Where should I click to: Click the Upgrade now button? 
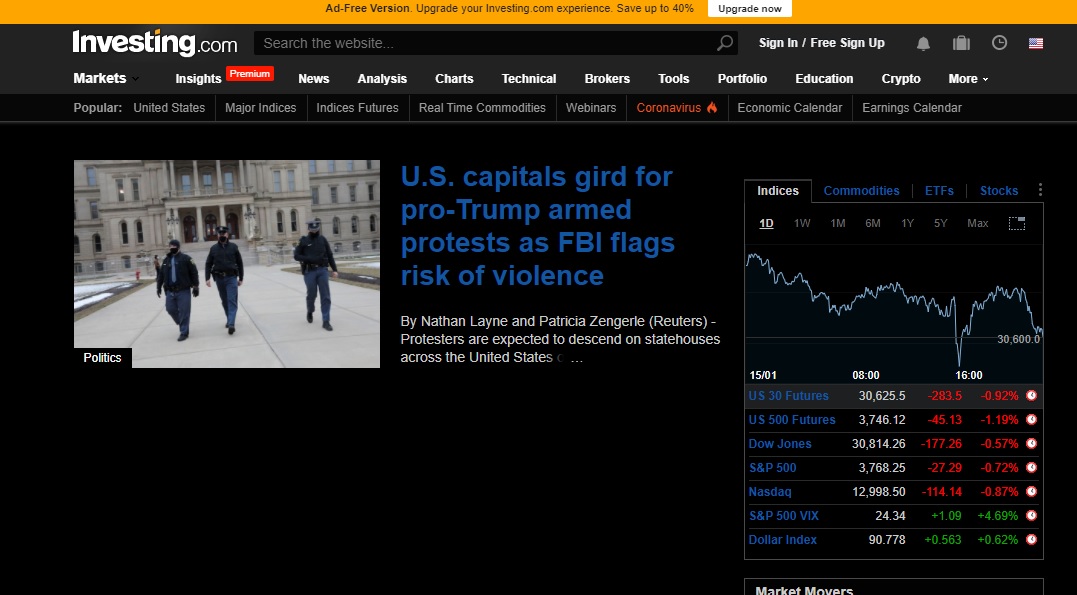coord(749,8)
